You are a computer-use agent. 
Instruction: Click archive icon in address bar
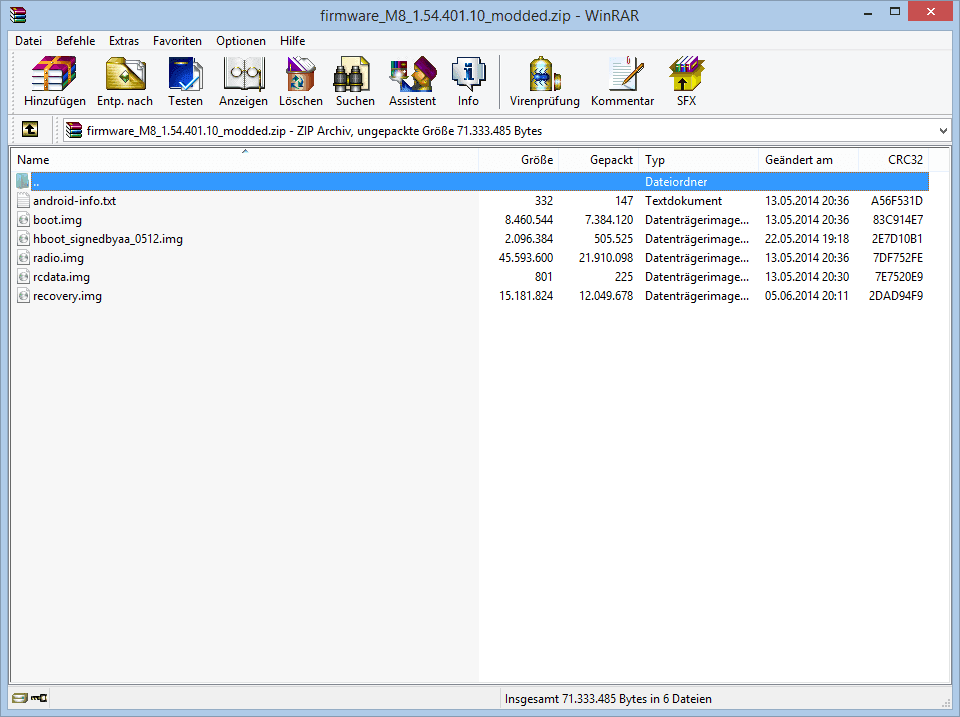coord(74,130)
